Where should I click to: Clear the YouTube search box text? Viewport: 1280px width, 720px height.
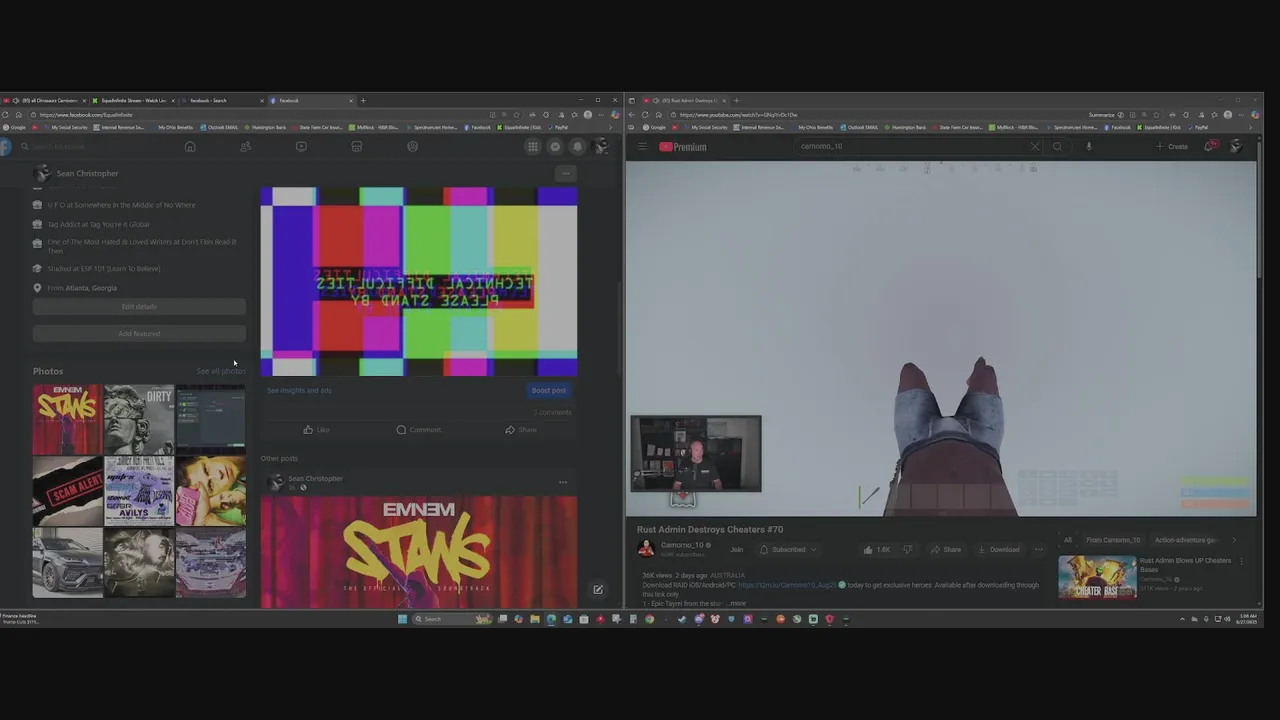click(x=1035, y=147)
